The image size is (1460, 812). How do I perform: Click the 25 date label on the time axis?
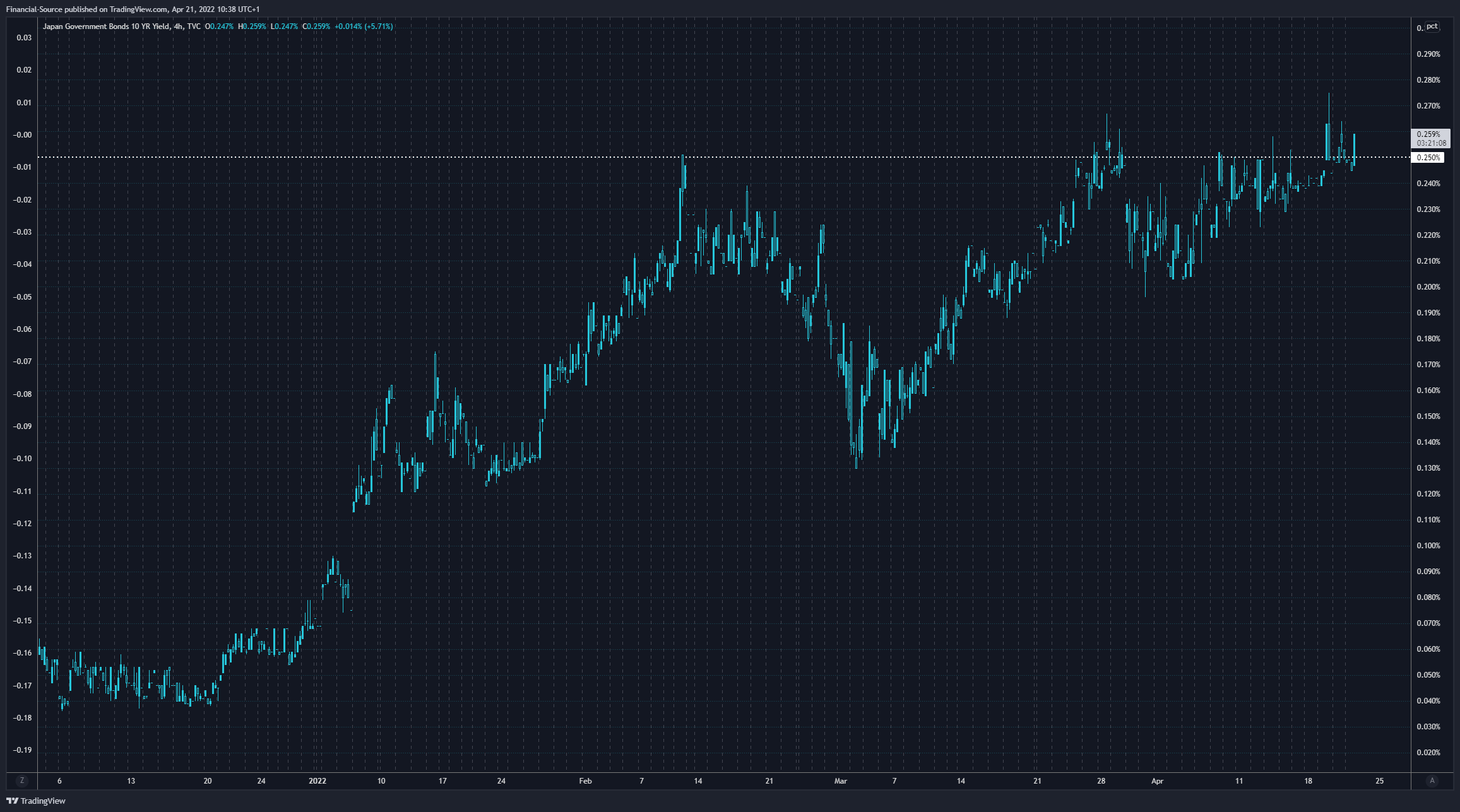(1380, 781)
